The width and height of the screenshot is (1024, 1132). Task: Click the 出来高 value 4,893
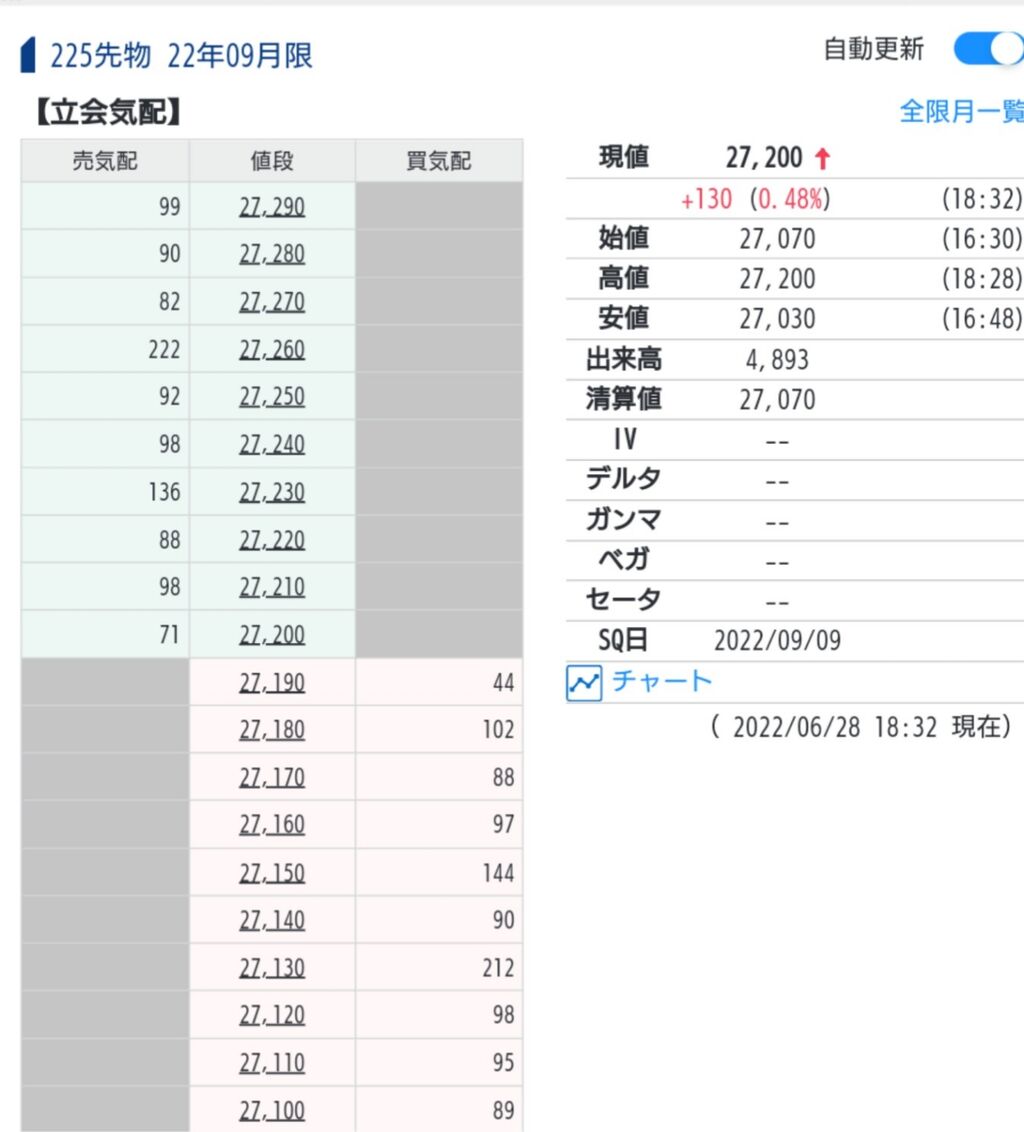(777, 360)
